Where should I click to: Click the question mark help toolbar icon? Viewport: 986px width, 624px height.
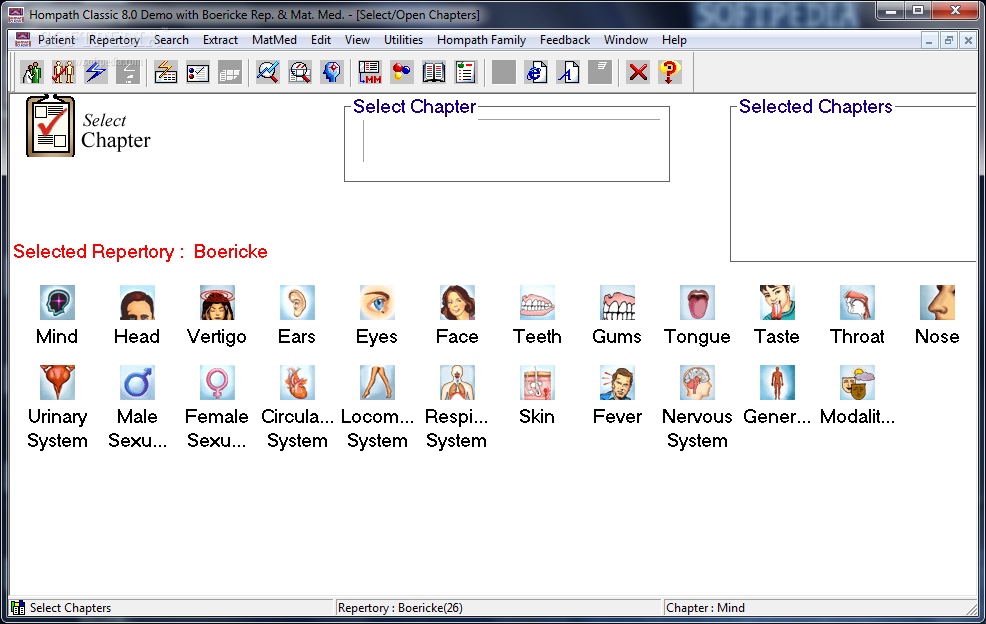[670, 72]
